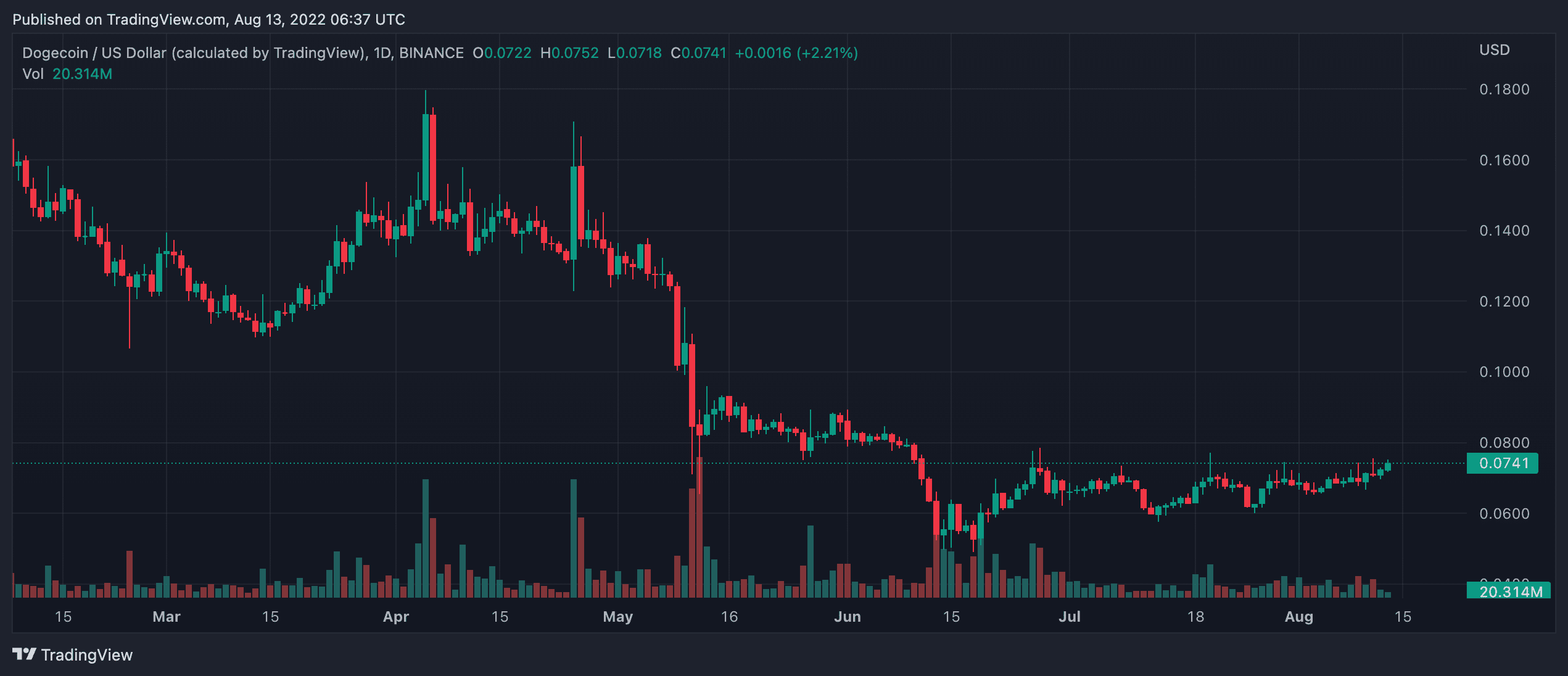Click the tall green candle in late April
This screenshot has height=676, width=1568.
[x=574, y=213]
